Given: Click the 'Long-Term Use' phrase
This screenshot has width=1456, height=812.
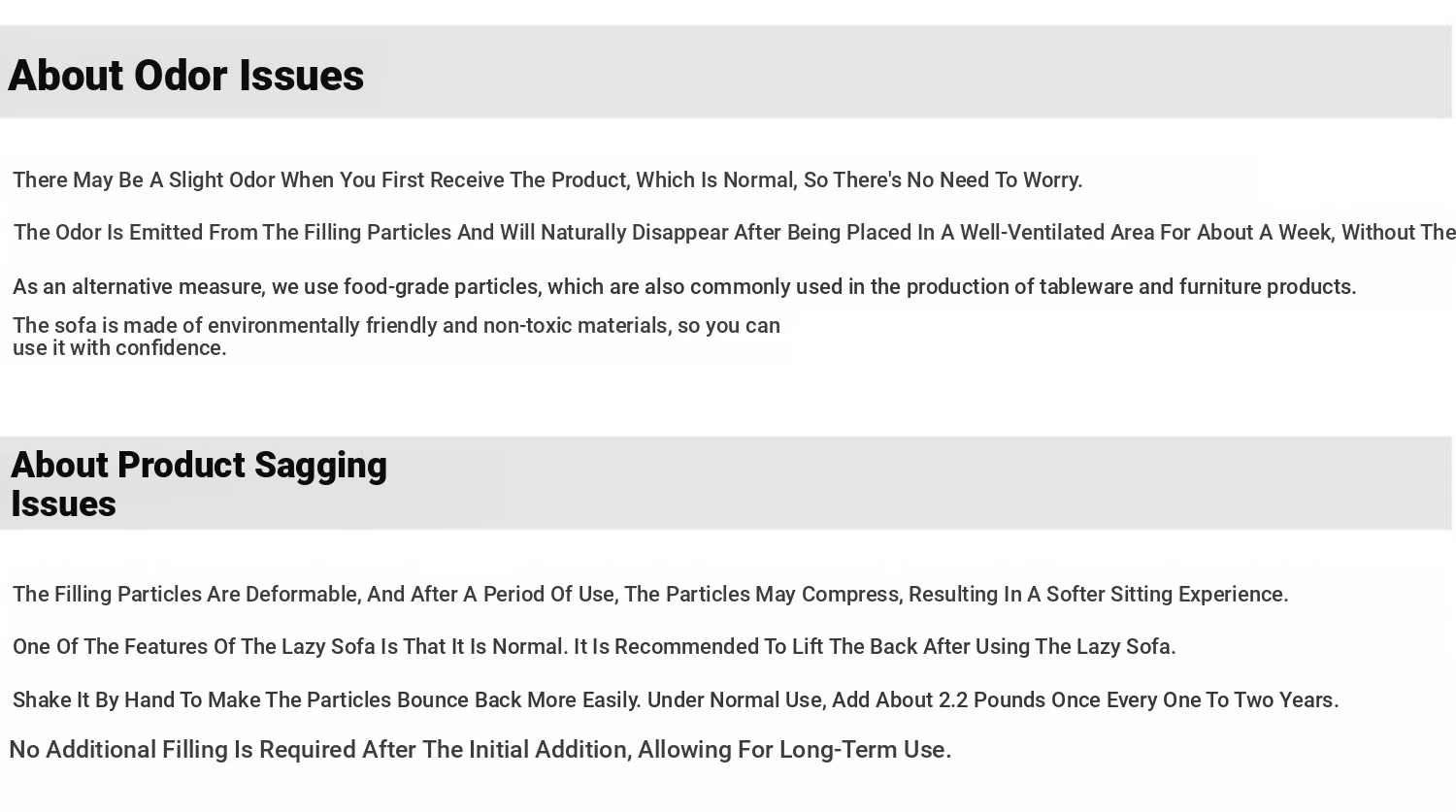Looking at the screenshot, I should click(x=862, y=750).
